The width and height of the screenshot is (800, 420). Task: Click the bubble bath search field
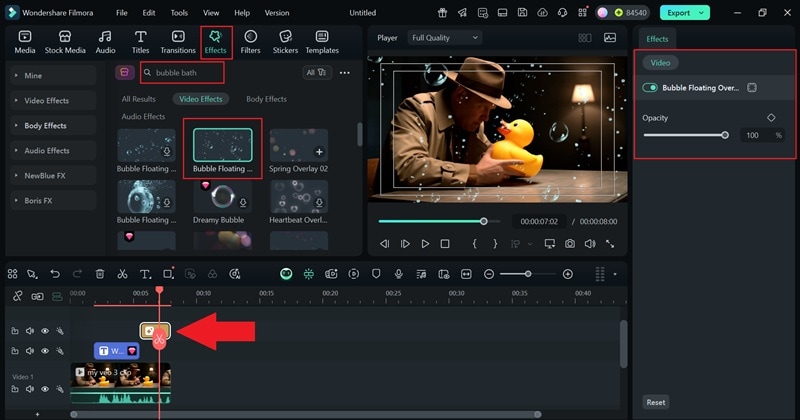(182, 72)
